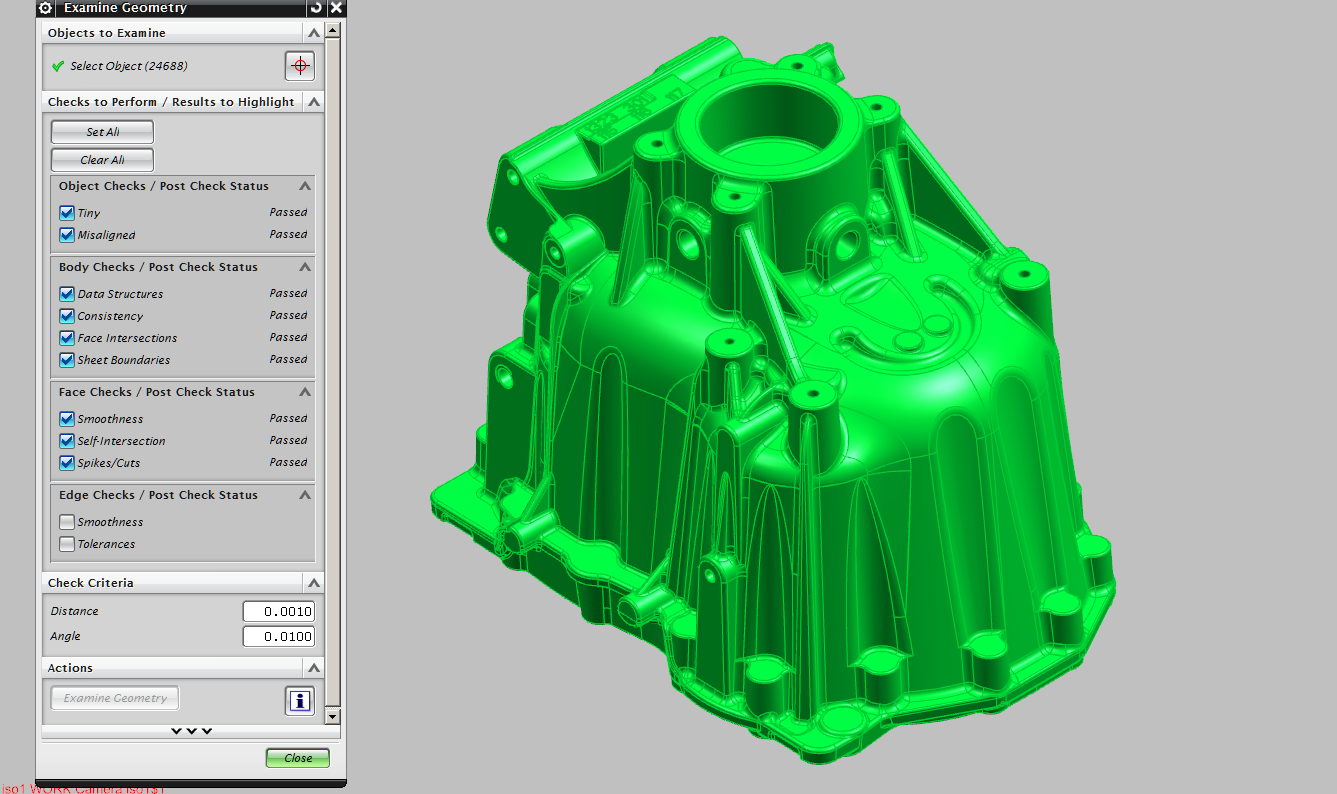Collapse the Body Checks group

(305, 267)
